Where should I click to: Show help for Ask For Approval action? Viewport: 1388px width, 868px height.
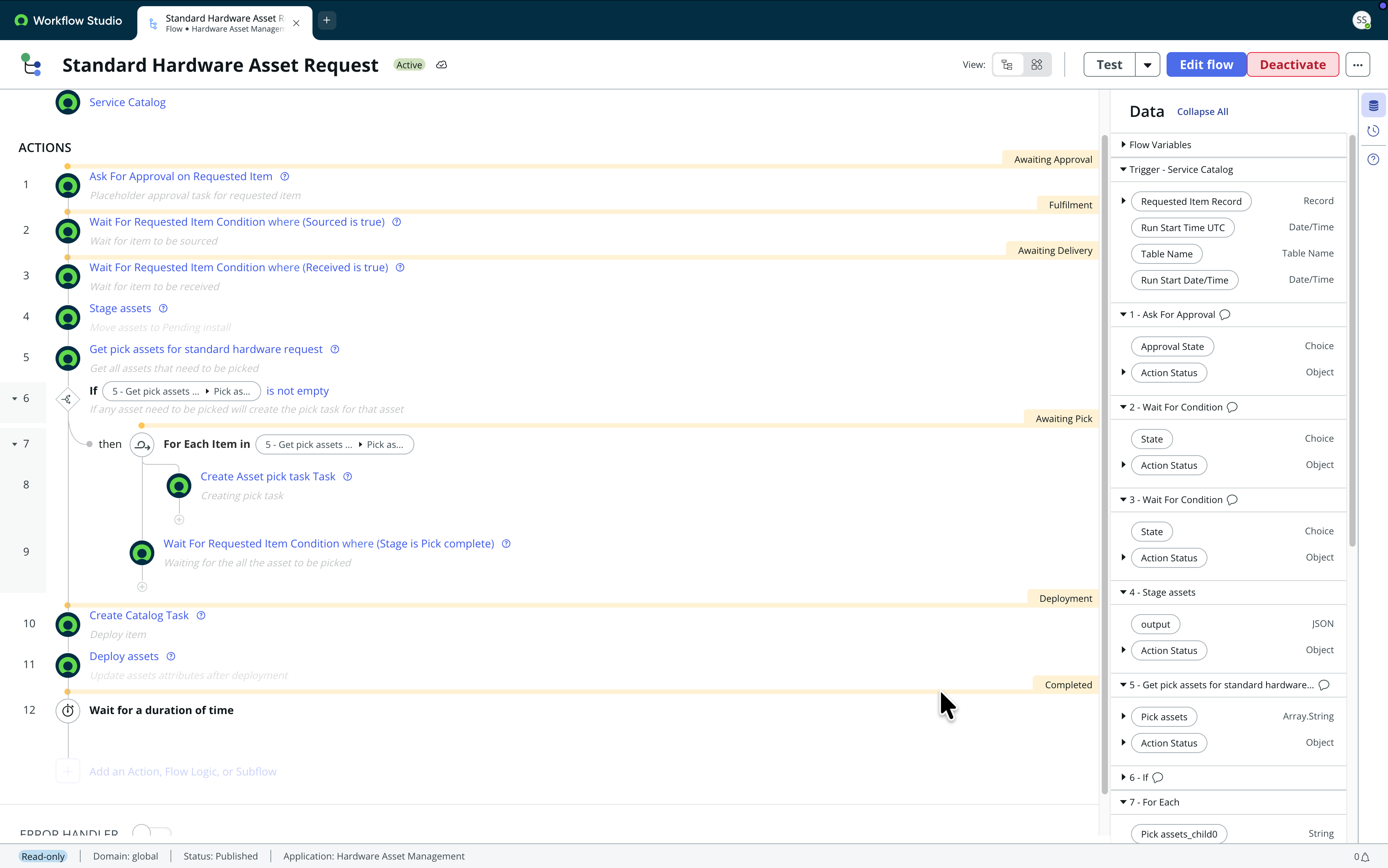click(285, 176)
